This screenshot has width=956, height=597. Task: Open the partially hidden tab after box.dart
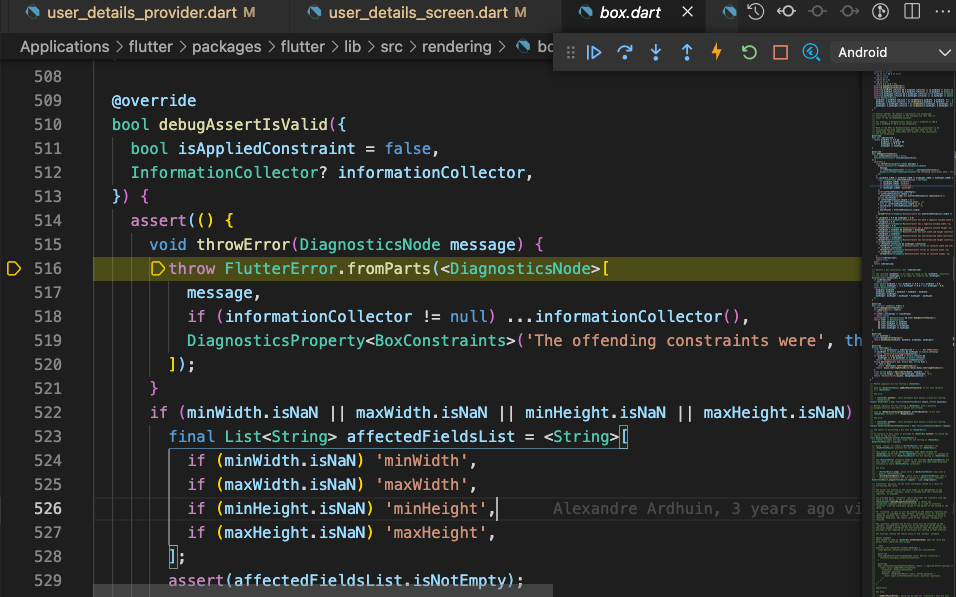pos(729,12)
